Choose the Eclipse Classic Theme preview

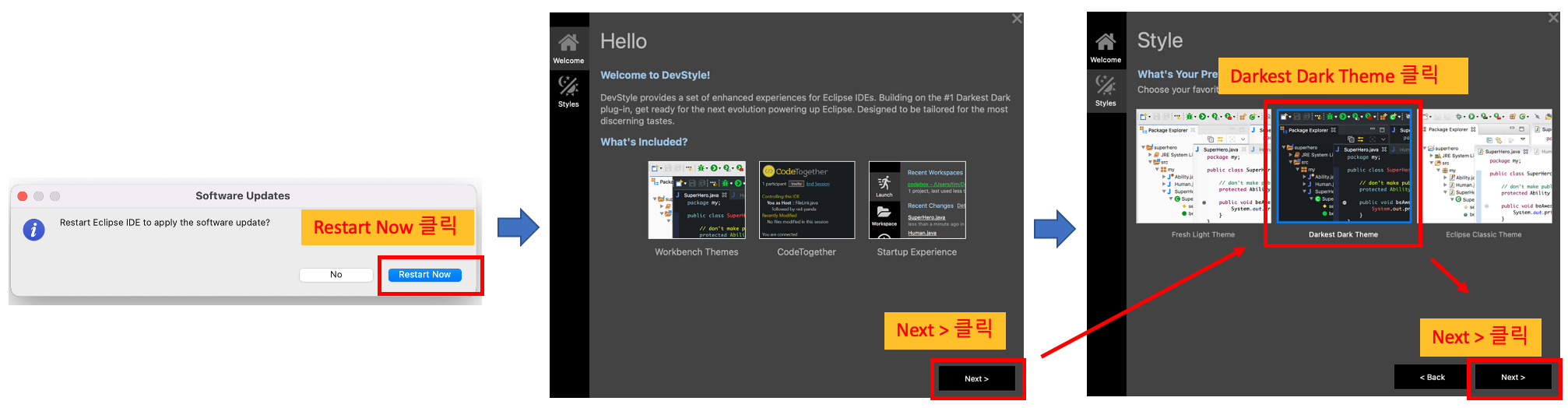(x=1486, y=167)
